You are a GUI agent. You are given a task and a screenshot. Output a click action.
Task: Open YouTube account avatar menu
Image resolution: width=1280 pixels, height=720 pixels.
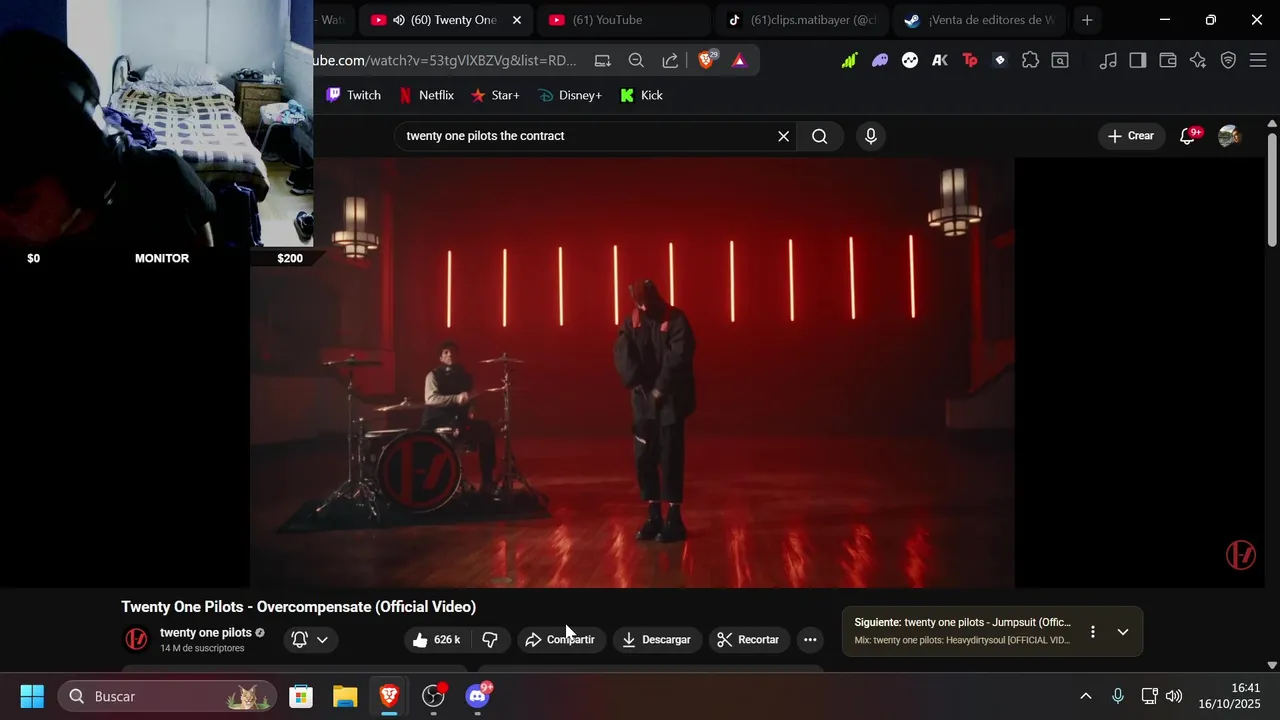pos(1229,136)
